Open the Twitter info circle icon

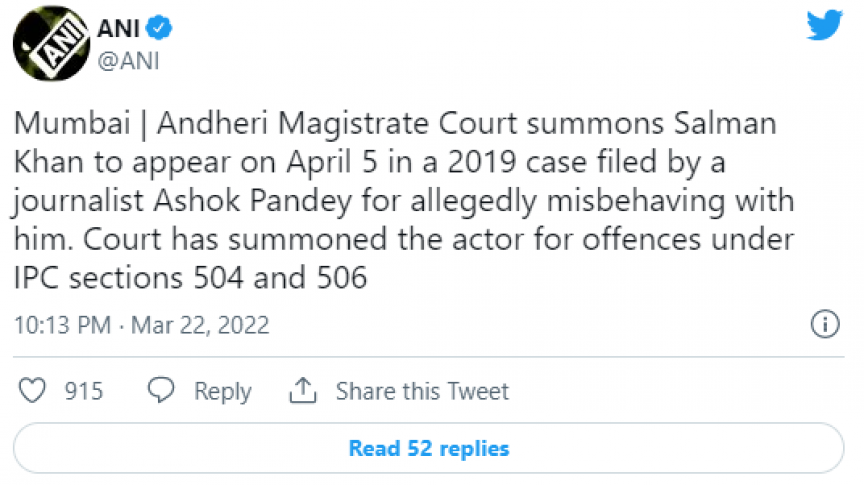click(x=822, y=324)
